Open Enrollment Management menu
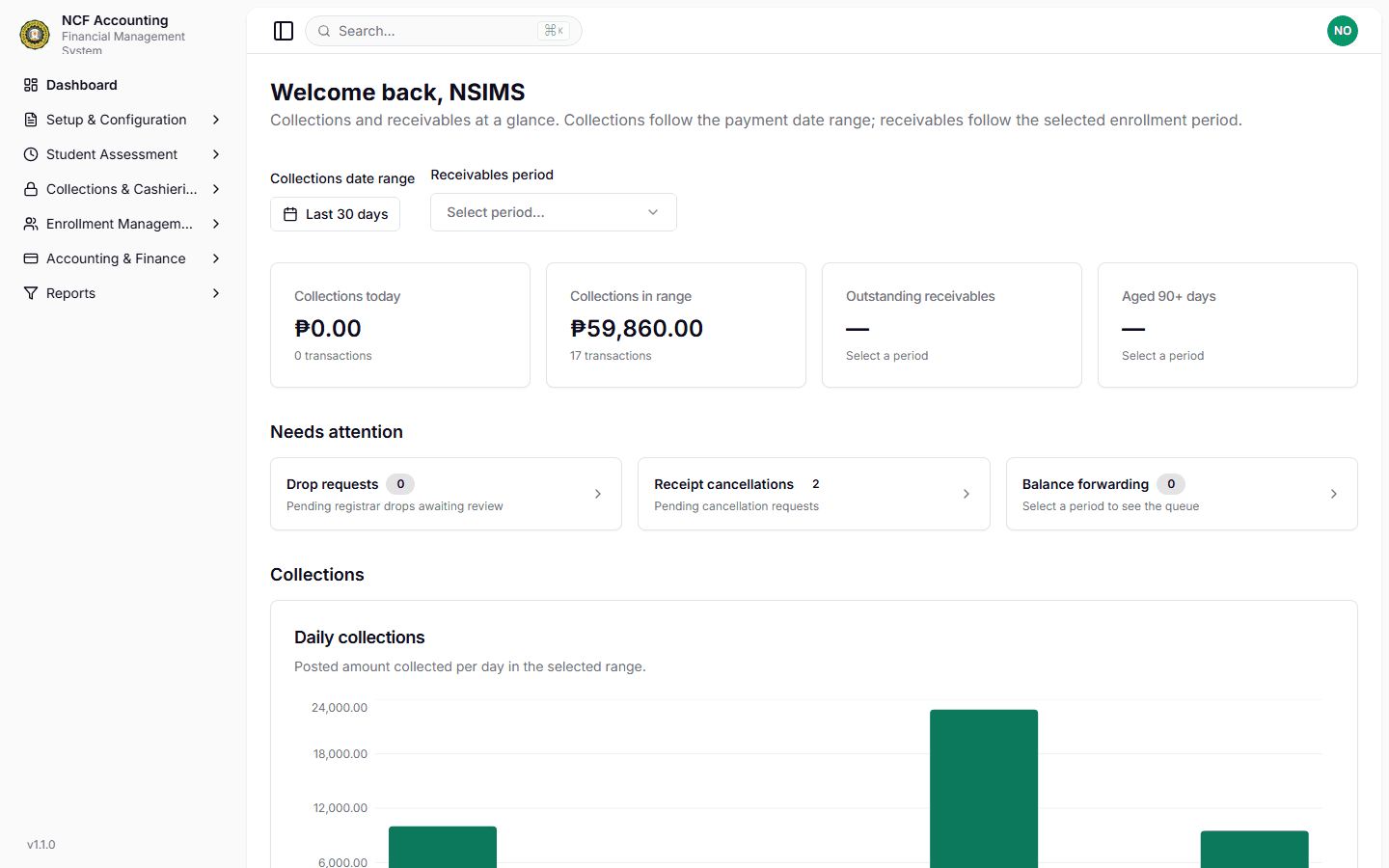 click(123, 224)
